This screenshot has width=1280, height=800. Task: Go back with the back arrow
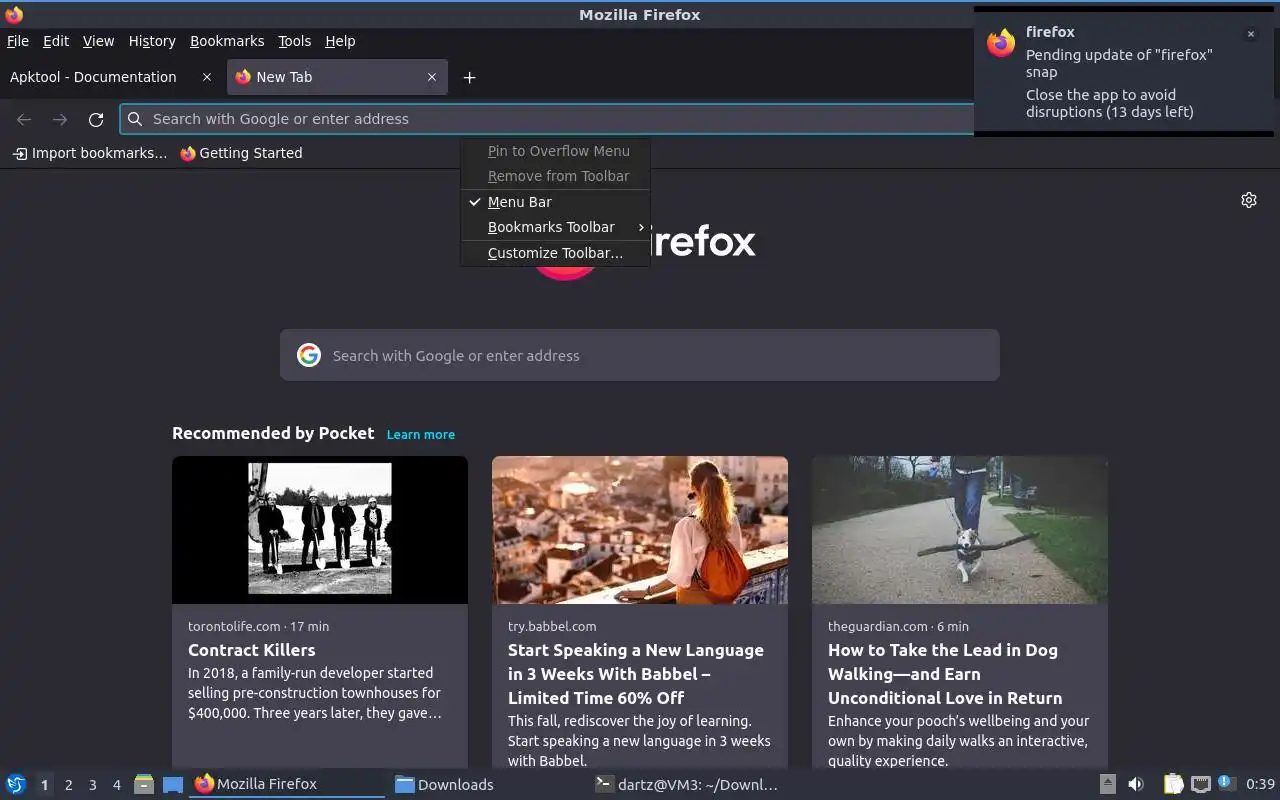(x=24, y=119)
